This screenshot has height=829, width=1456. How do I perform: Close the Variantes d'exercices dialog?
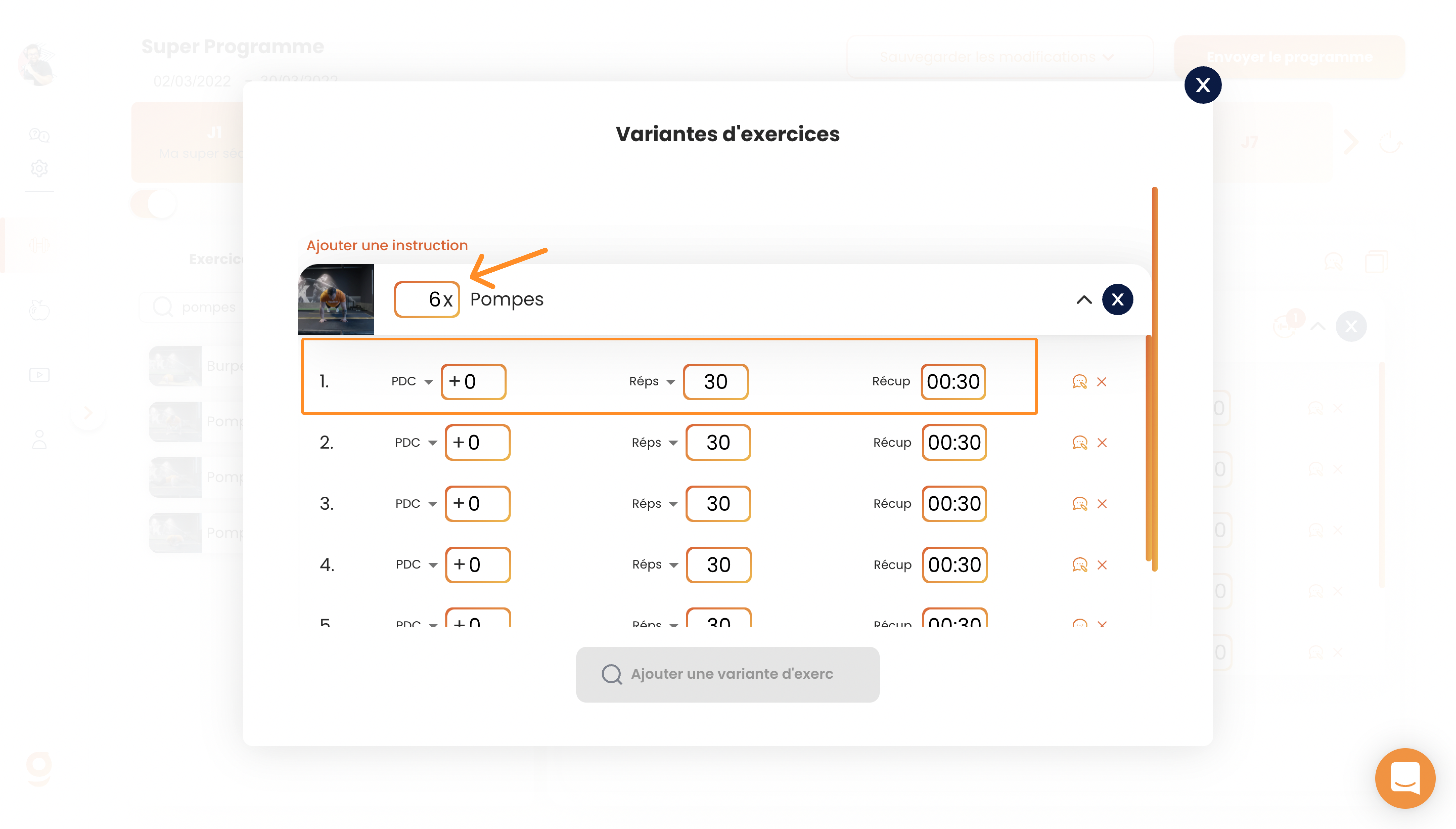1203,85
